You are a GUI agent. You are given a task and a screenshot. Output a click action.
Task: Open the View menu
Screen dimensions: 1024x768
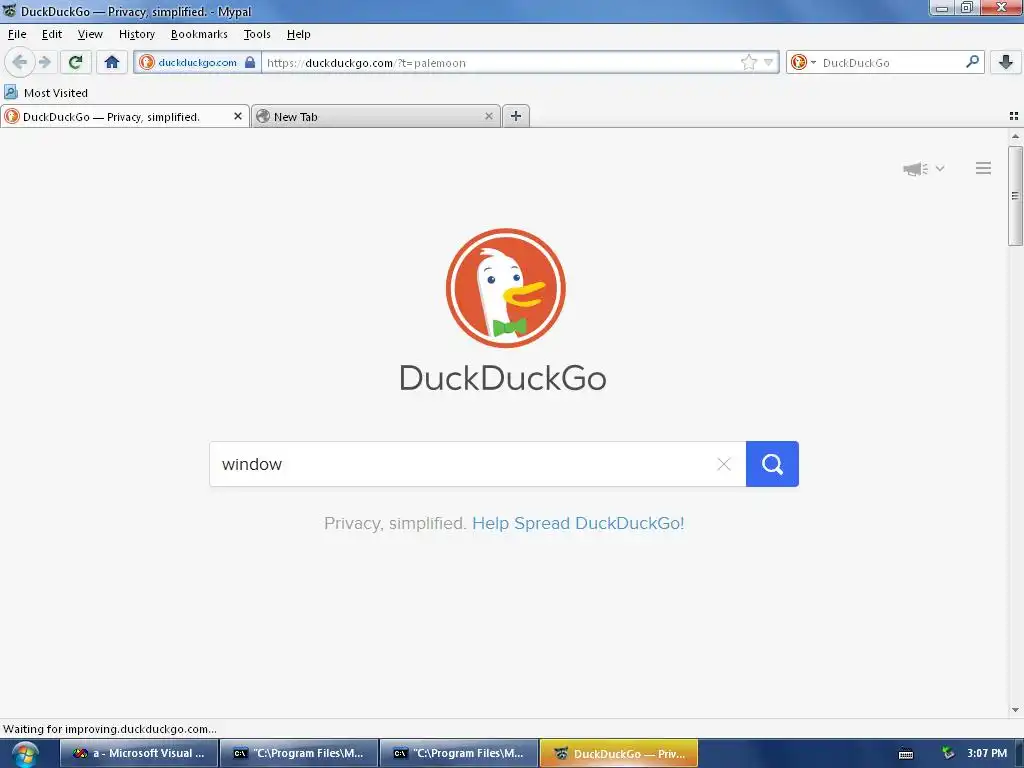(90, 34)
